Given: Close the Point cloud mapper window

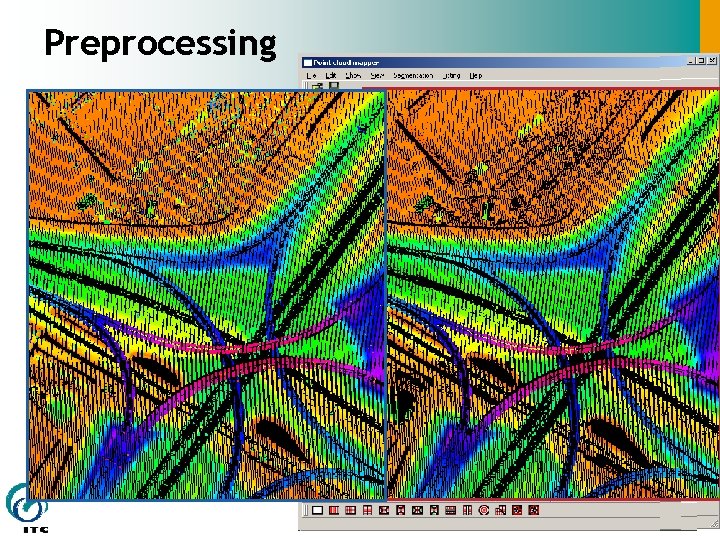Looking at the screenshot, I should [x=712, y=61].
